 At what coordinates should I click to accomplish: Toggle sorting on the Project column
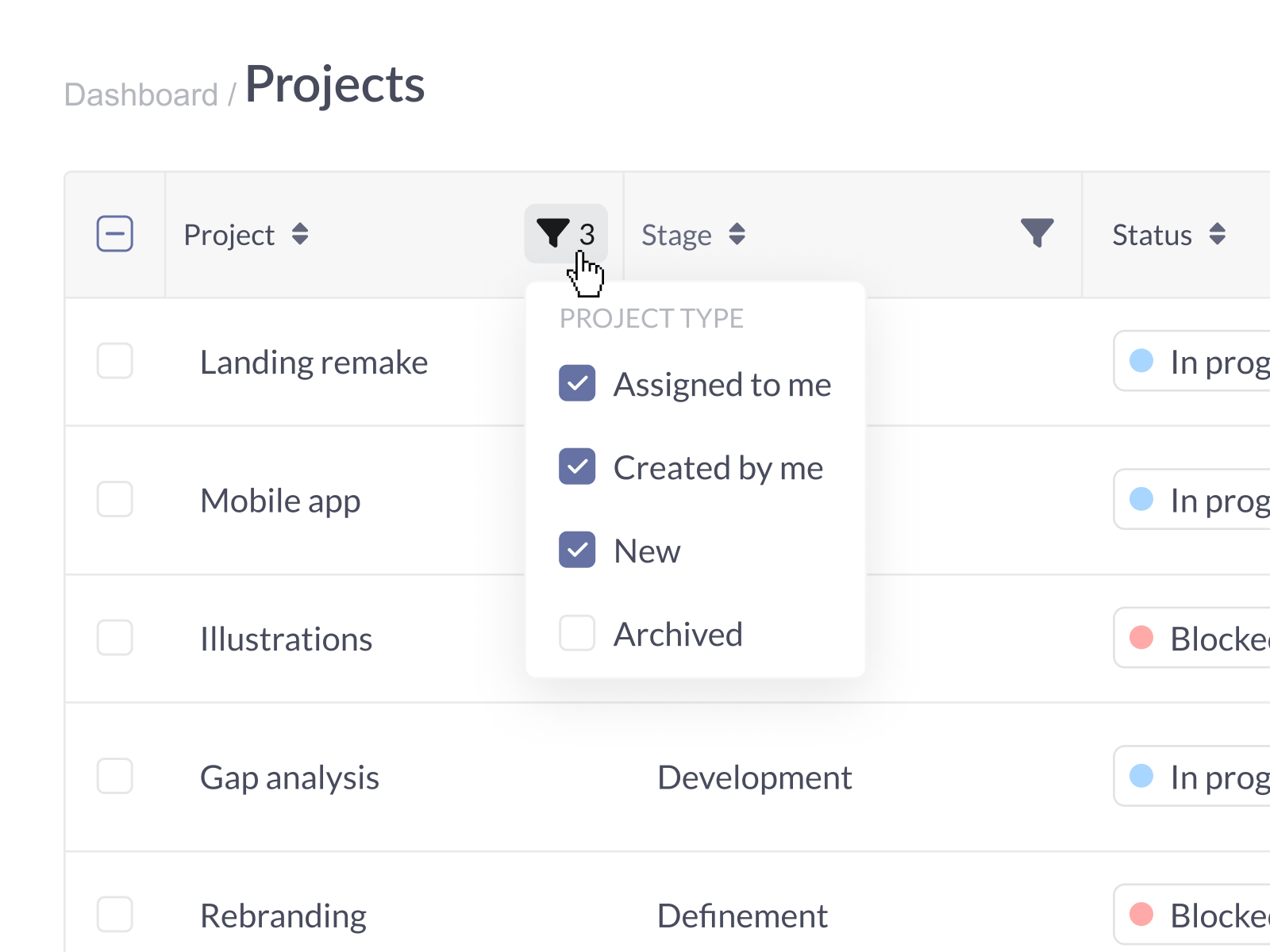pyautogui.click(x=300, y=234)
